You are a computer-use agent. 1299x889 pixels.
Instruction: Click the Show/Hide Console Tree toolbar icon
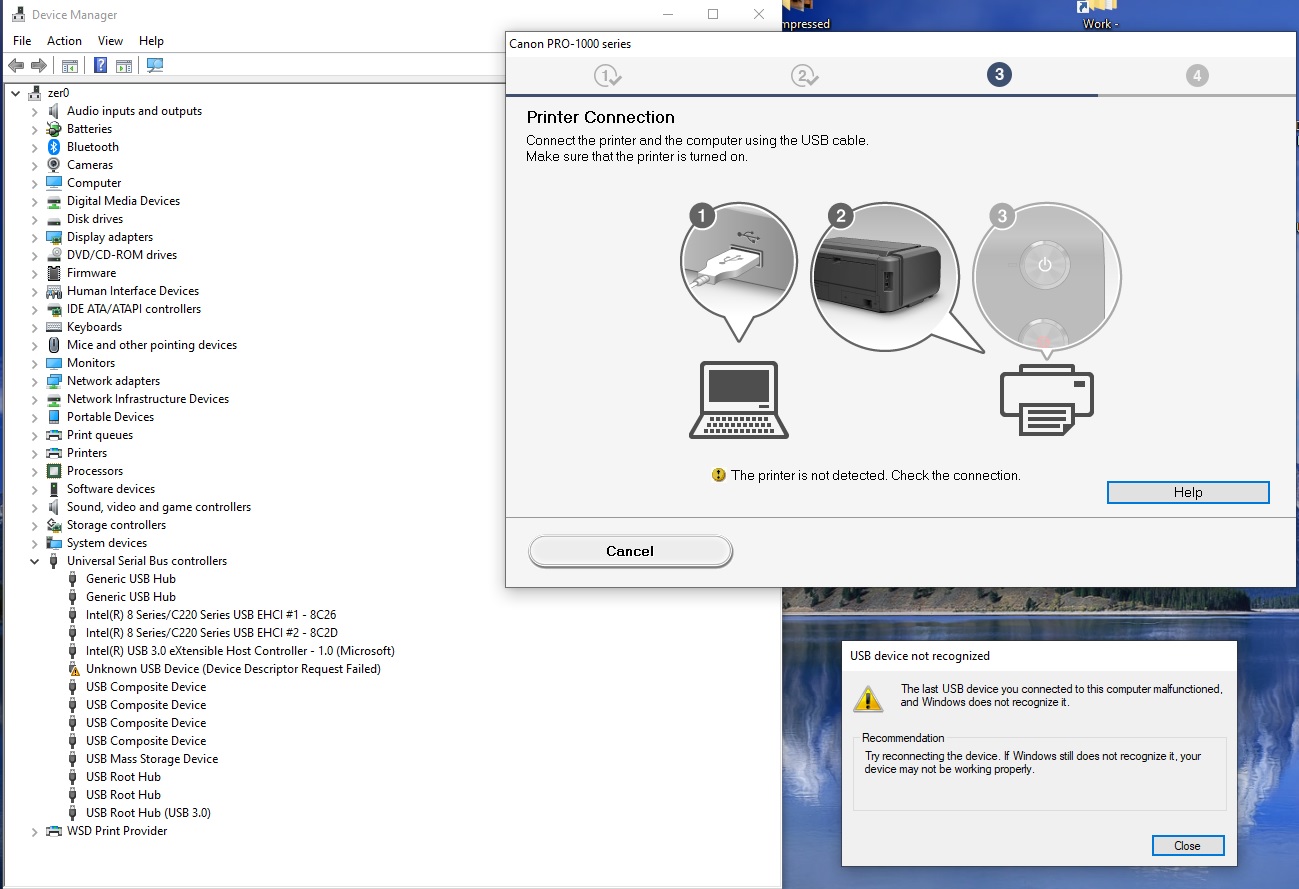(70, 66)
